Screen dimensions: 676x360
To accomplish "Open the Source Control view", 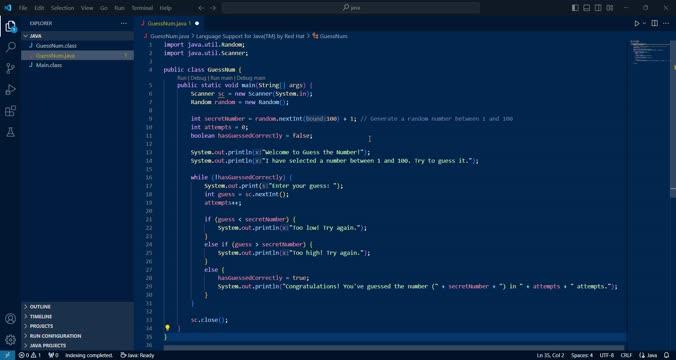I will [10, 68].
